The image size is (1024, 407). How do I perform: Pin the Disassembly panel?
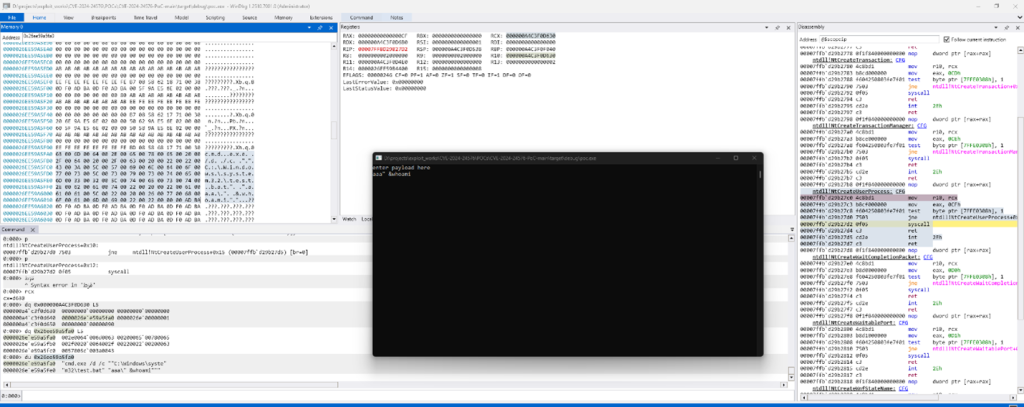[1006, 28]
